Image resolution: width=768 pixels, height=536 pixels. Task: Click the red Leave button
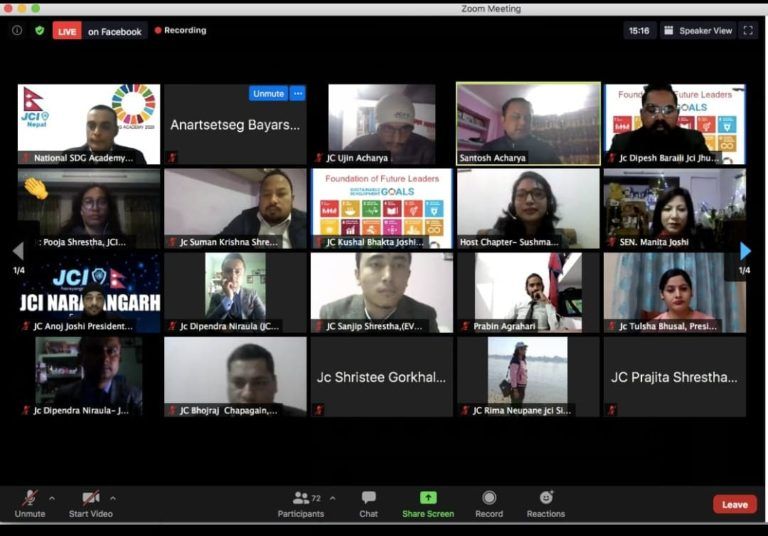click(x=734, y=504)
